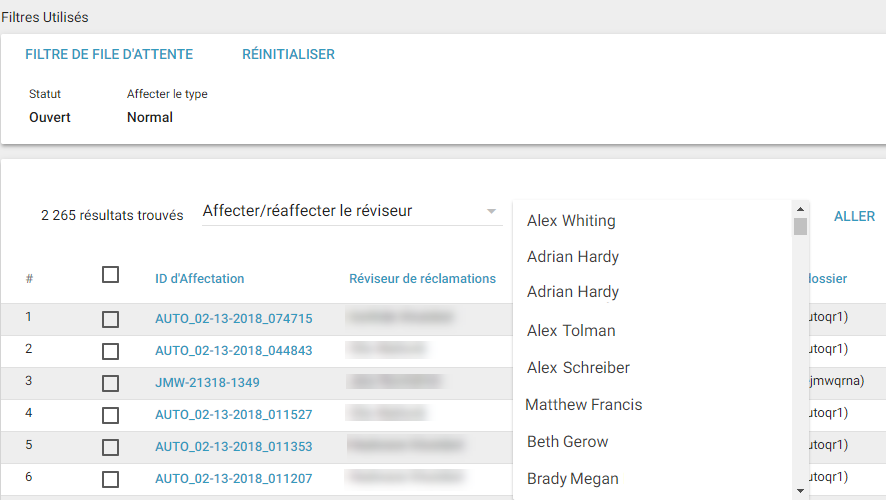This screenshot has width=886, height=500.
Task: Click the Filtre de file d'attente button
Action: [x=109, y=55]
